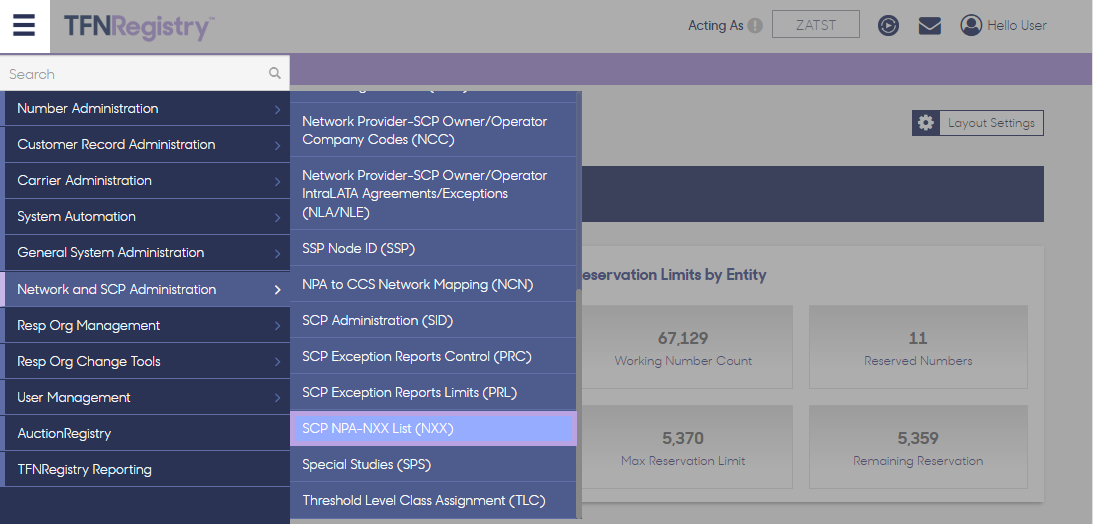Click the 5,359 Remaining Reservation card
1093x524 pixels.
(918, 447)
